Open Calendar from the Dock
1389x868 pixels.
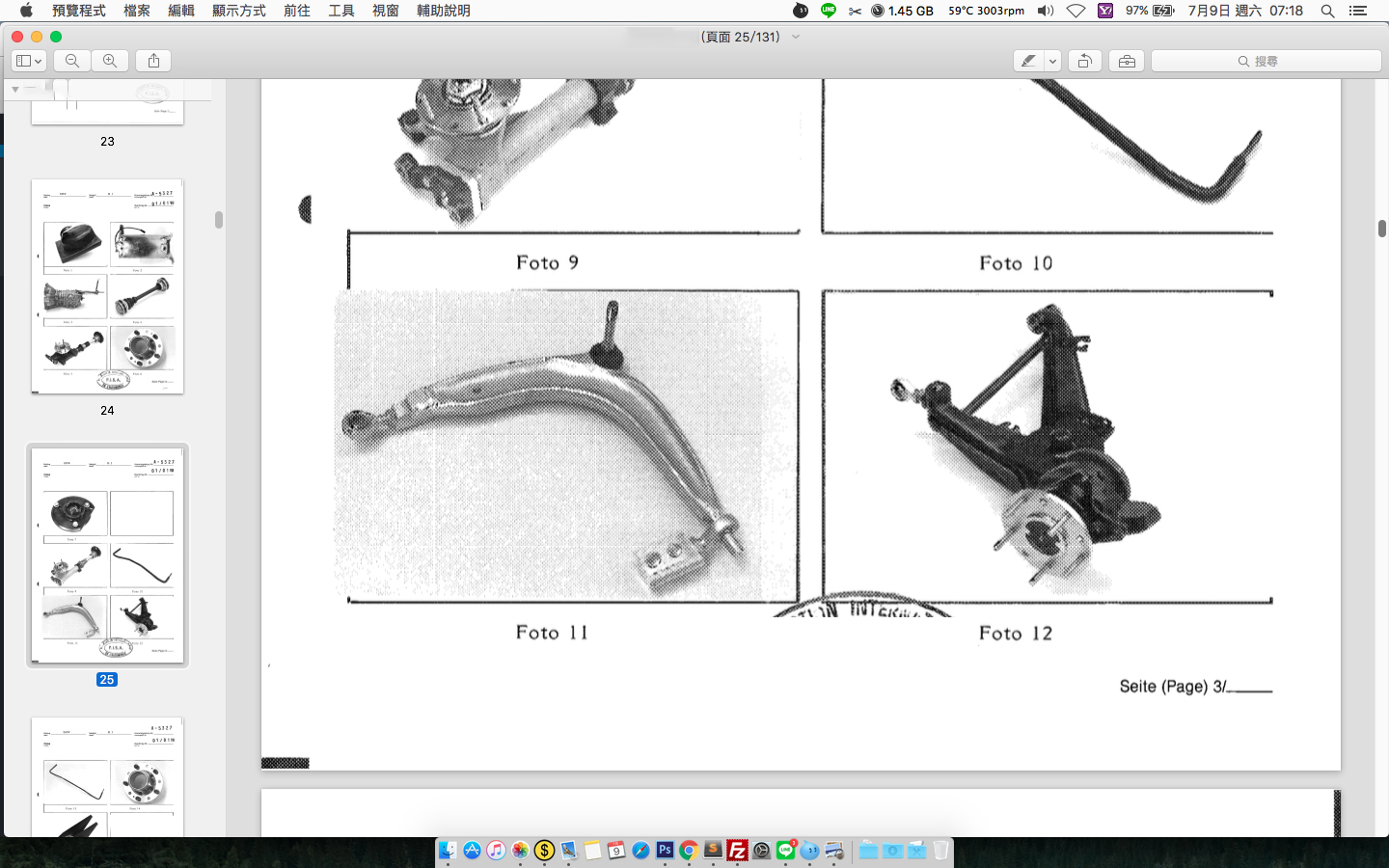[x=616, y=850]
